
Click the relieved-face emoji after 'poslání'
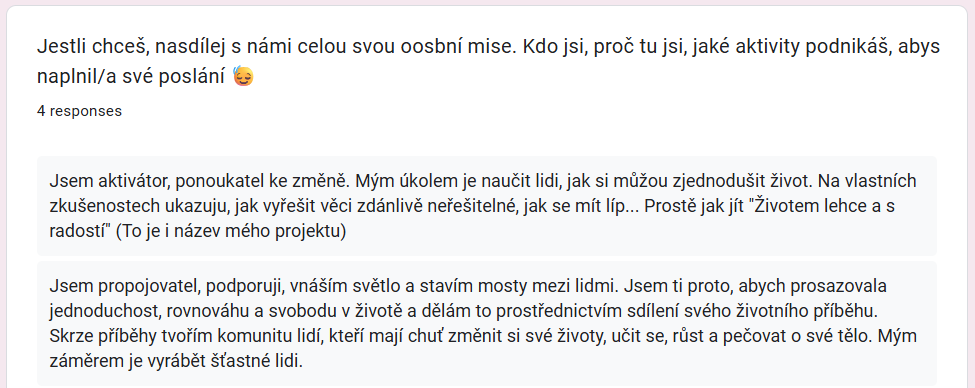click(243, 76)
